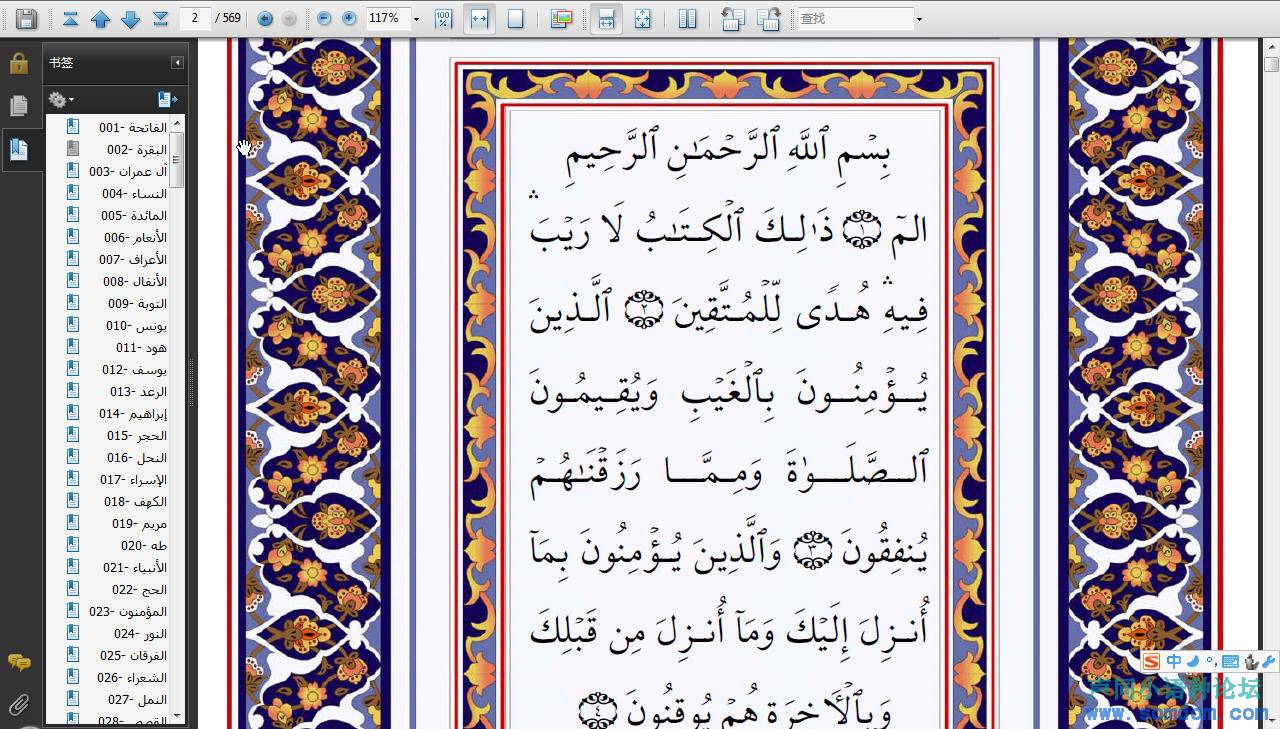This screenshot has height=729, width=1280.
Task: Toggle fit width view
Action: (x=479, y=18)
